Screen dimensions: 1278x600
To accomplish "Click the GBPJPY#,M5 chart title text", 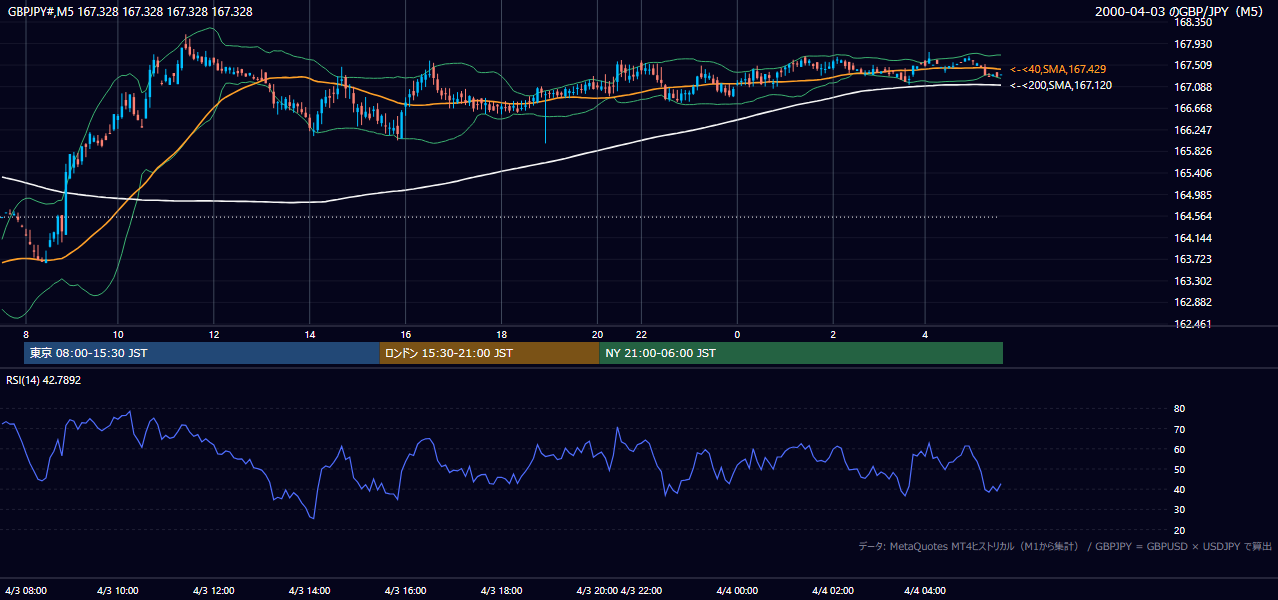I will click(130, 12).
